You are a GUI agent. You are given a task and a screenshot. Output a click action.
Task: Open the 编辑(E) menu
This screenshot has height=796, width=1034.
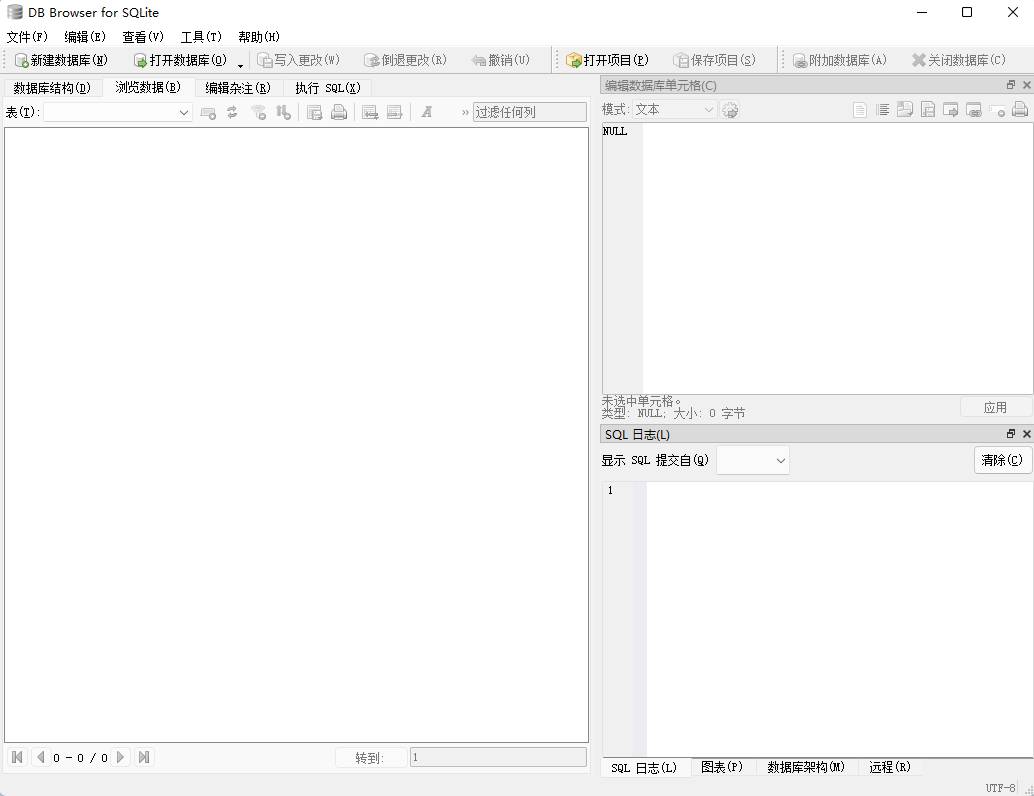(x=85, y=37)
